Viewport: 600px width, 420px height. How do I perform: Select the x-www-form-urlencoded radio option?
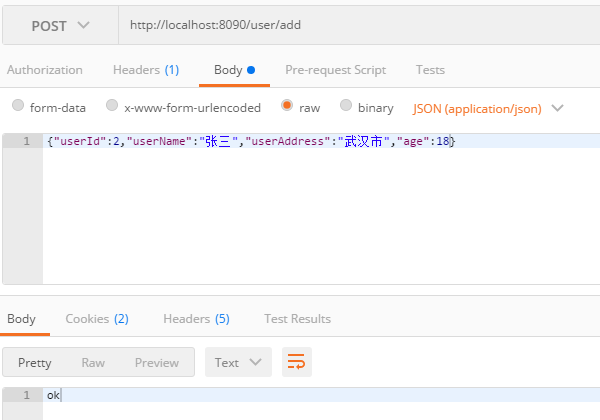point(112,105)
